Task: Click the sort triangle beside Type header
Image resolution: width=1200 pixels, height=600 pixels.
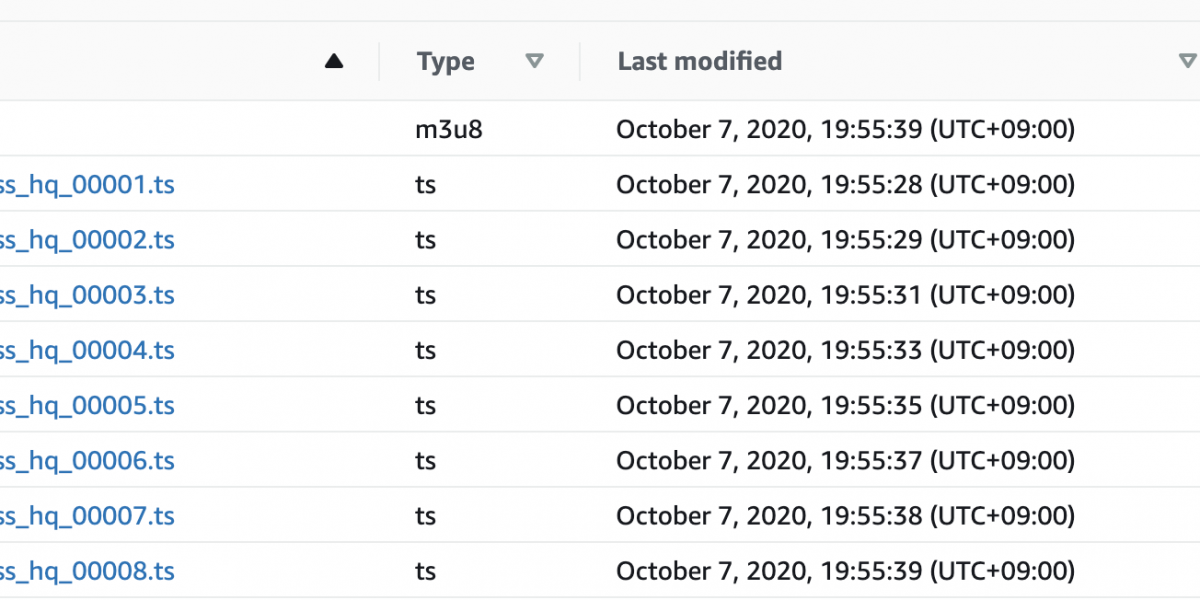Action: (535, 62)
